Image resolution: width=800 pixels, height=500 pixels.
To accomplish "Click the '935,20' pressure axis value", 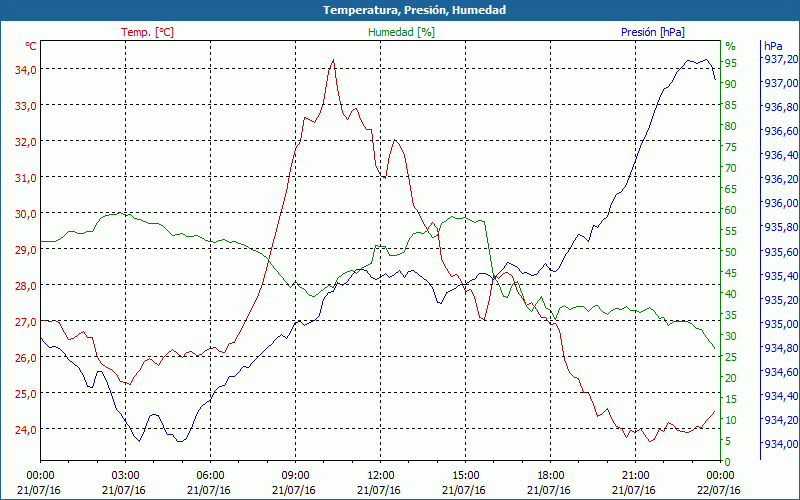I will pos(781,301).
